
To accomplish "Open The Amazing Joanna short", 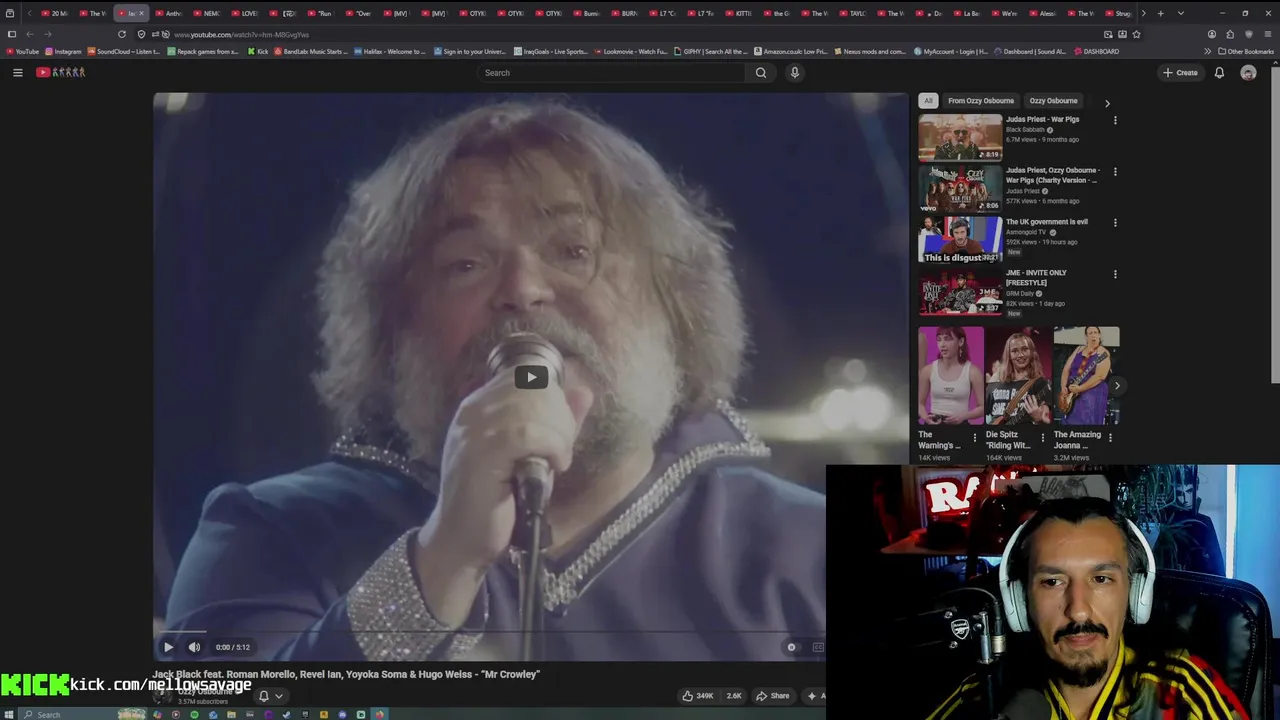I will tap(1086, 376).
